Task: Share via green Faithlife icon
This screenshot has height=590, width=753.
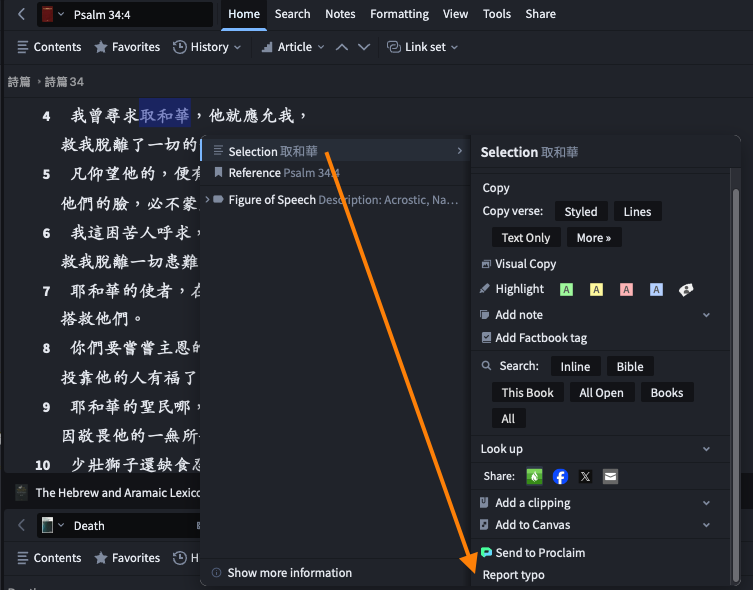Action: coord(534,476)
